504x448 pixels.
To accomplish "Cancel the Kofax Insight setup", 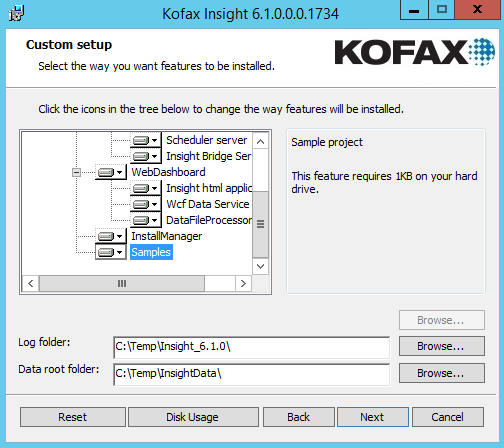I will tap(448, 417).
